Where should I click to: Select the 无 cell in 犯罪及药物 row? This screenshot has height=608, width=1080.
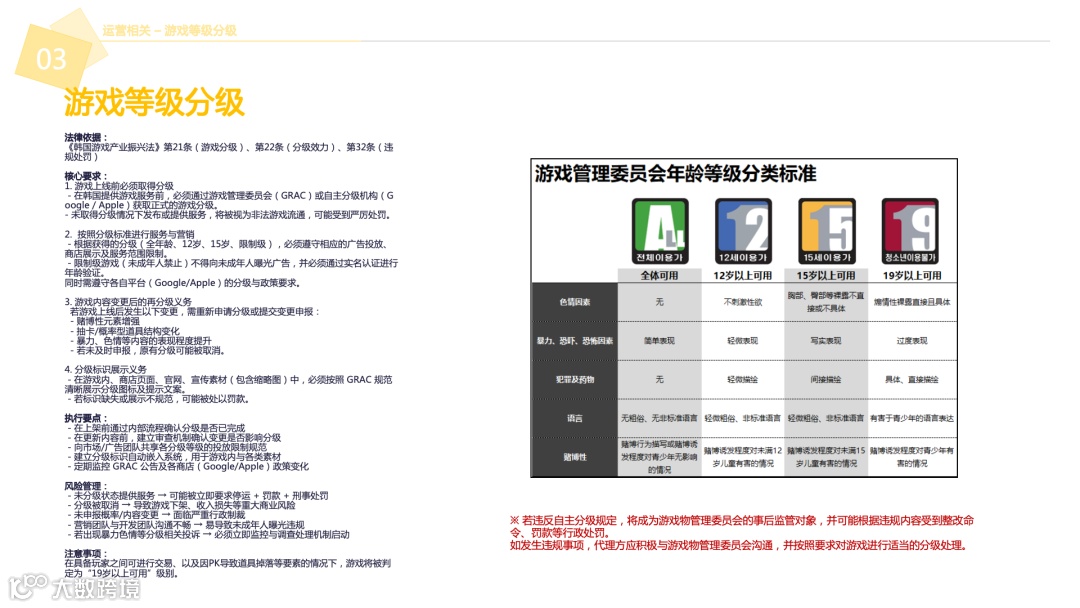[x=660, y=379]
